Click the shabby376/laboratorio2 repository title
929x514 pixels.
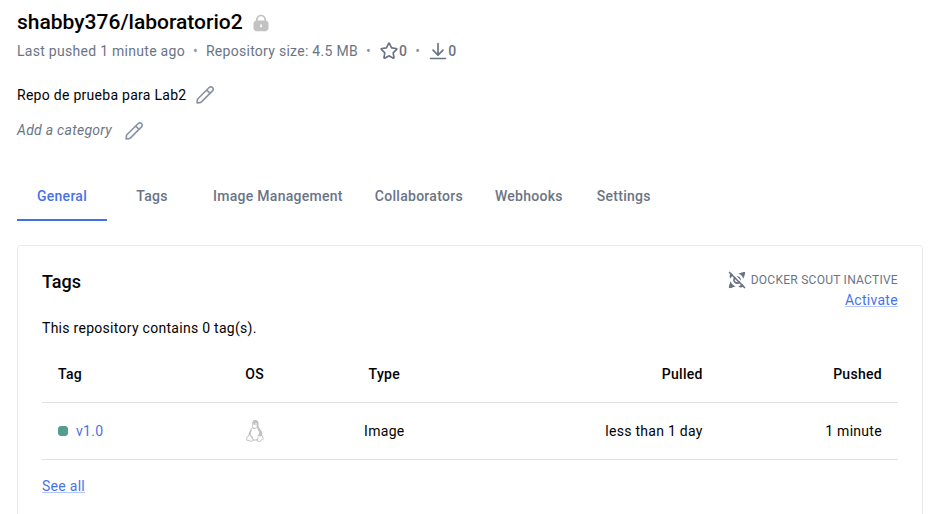(x=130, y=22)
